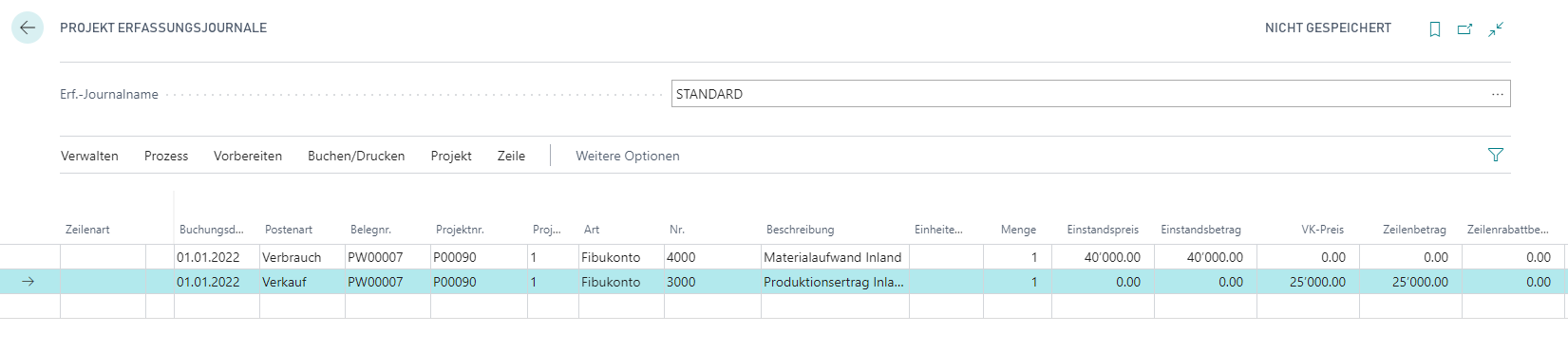
Task: Open the Prozess menu
Action: [x=166, y=156]
